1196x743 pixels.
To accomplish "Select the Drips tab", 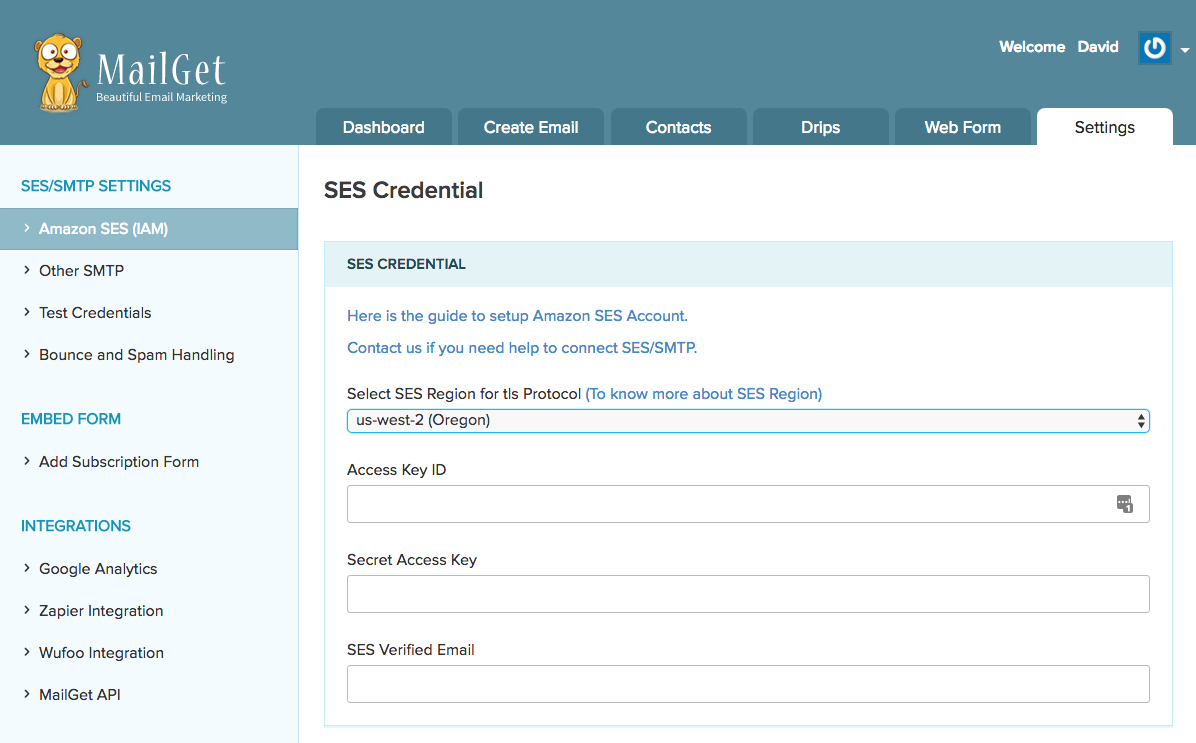I will 820,127.
